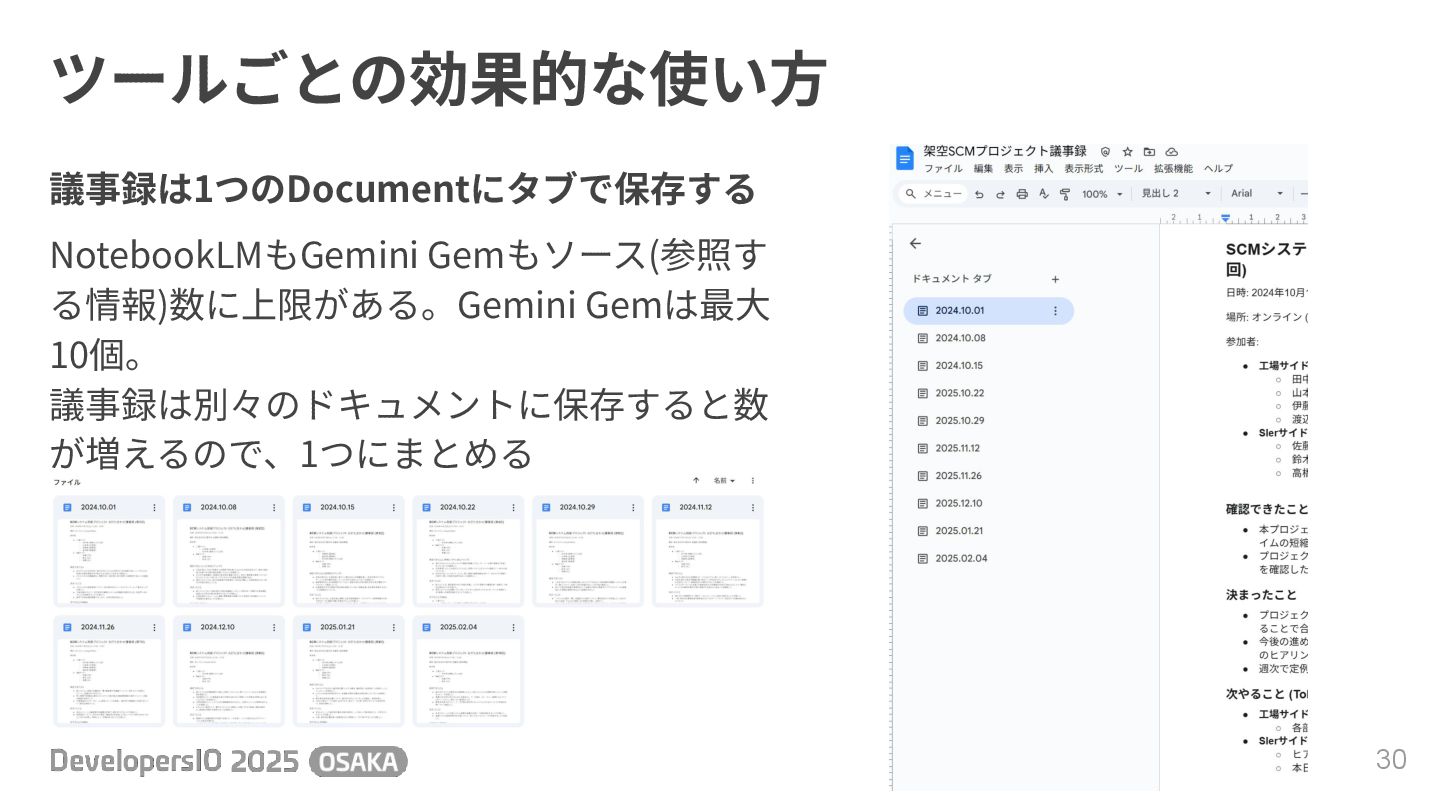Open the 見出し 2 paragraph style dropdown
Screen dimensions: 1440x810
point(1176,194)
